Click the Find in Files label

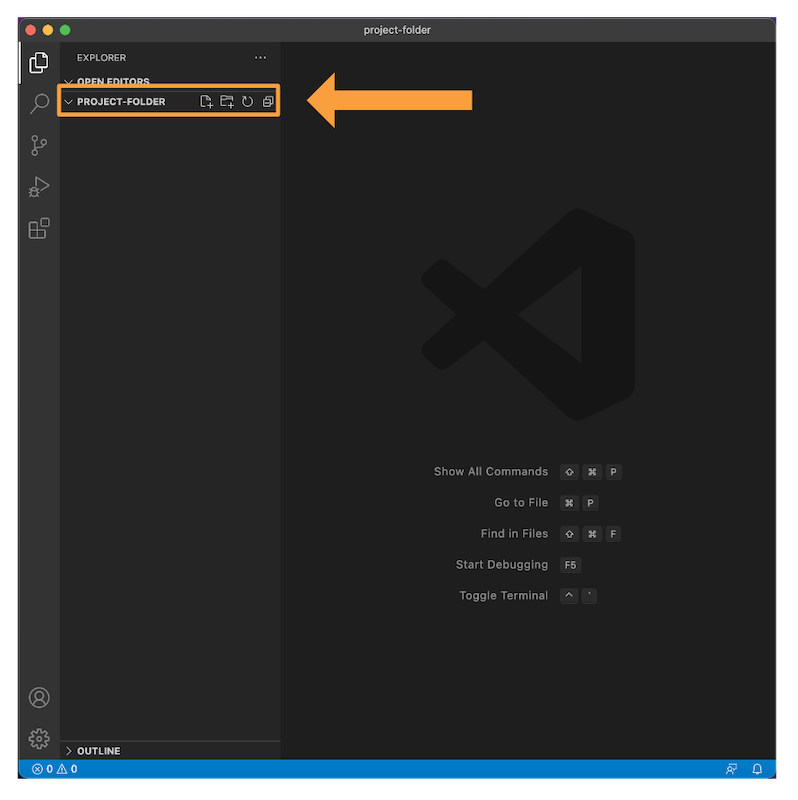[x=514, y=534]
